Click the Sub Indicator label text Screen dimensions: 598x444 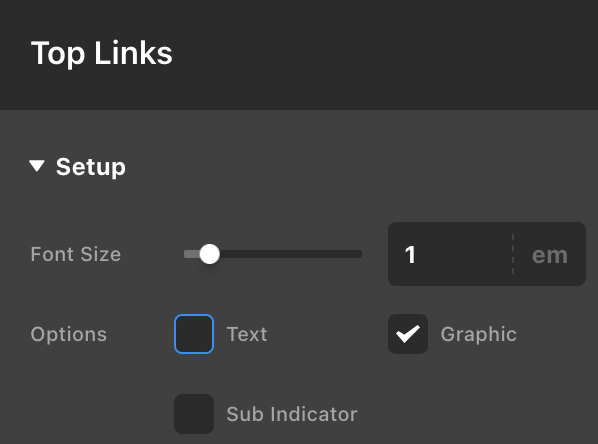[292, 414]
